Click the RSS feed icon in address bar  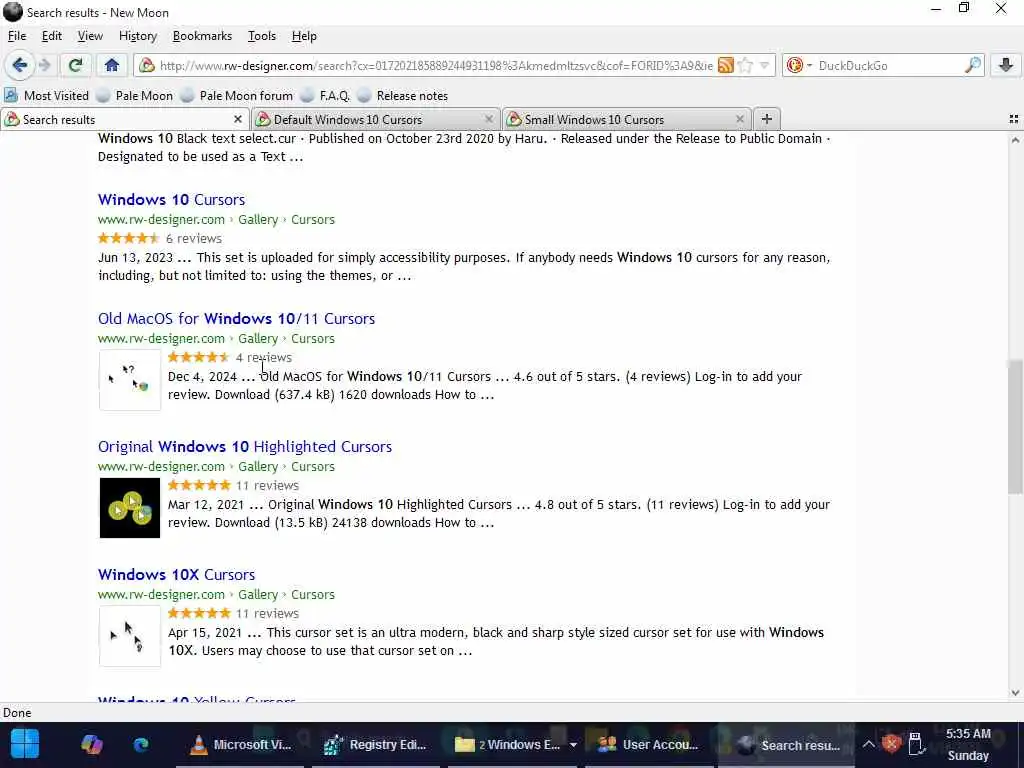726,65
